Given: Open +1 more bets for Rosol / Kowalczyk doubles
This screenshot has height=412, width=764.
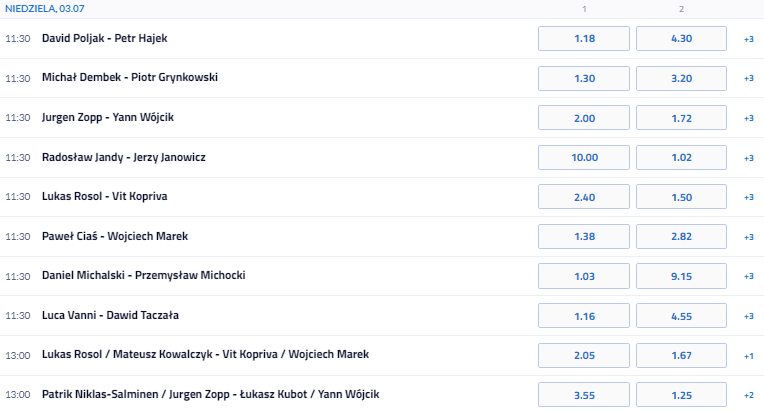Looking at the screenshot, I should [x=748, y=355].
